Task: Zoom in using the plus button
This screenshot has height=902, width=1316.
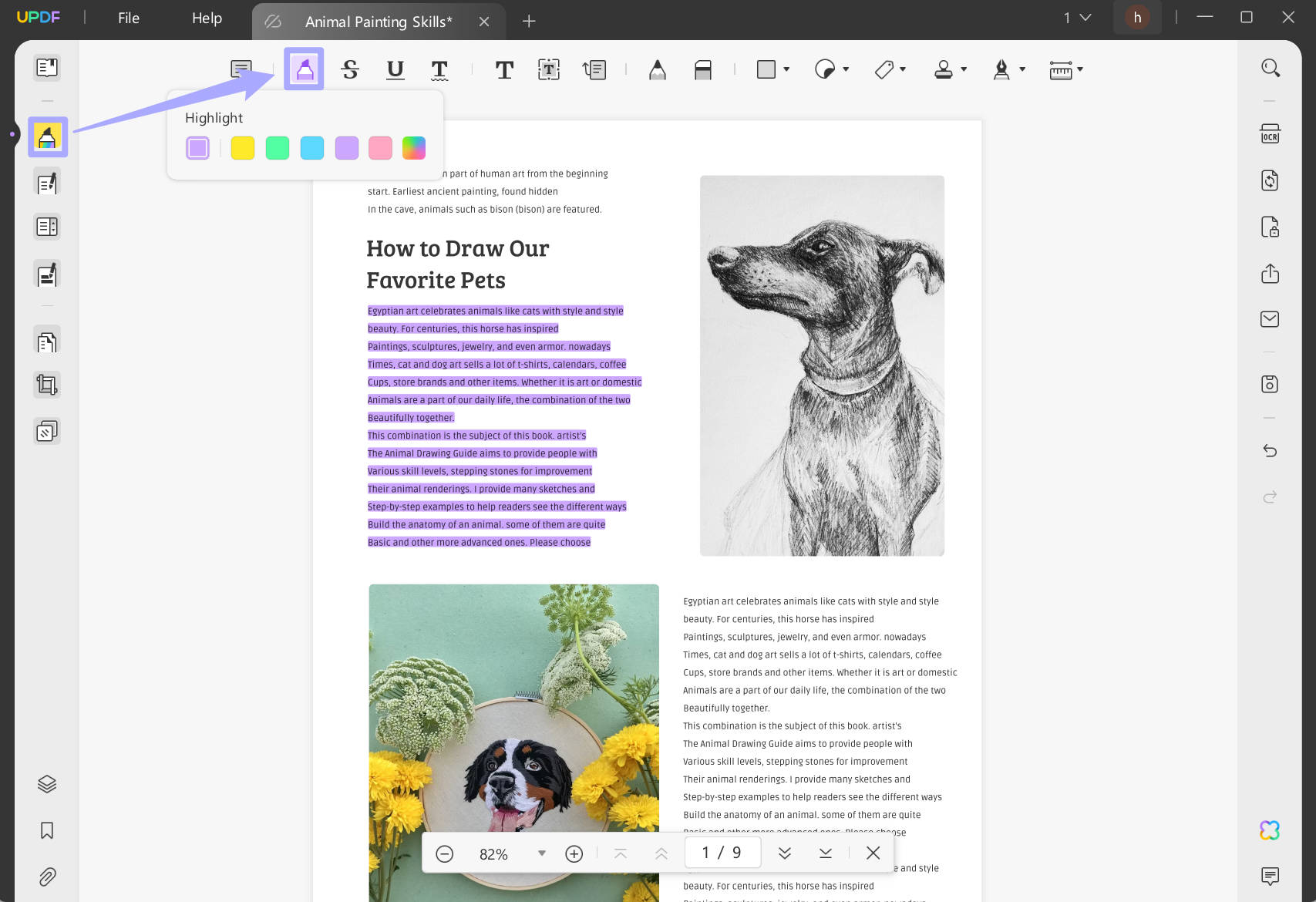Action: click(x=574, y=853)
